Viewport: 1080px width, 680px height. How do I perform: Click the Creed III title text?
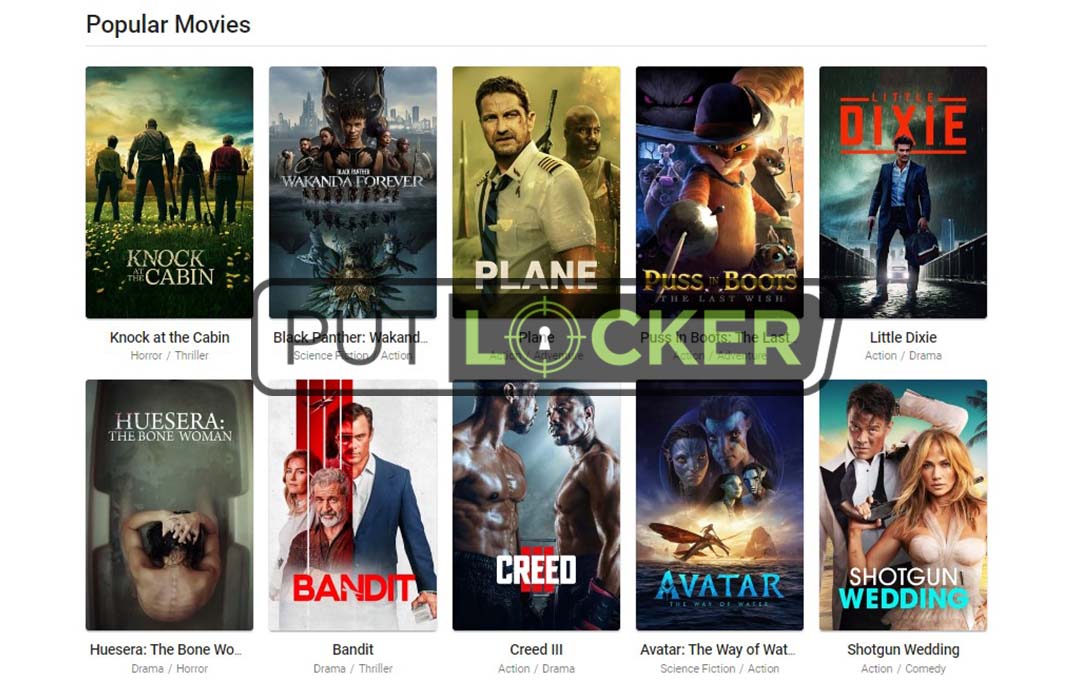click(x=536, y=650)
